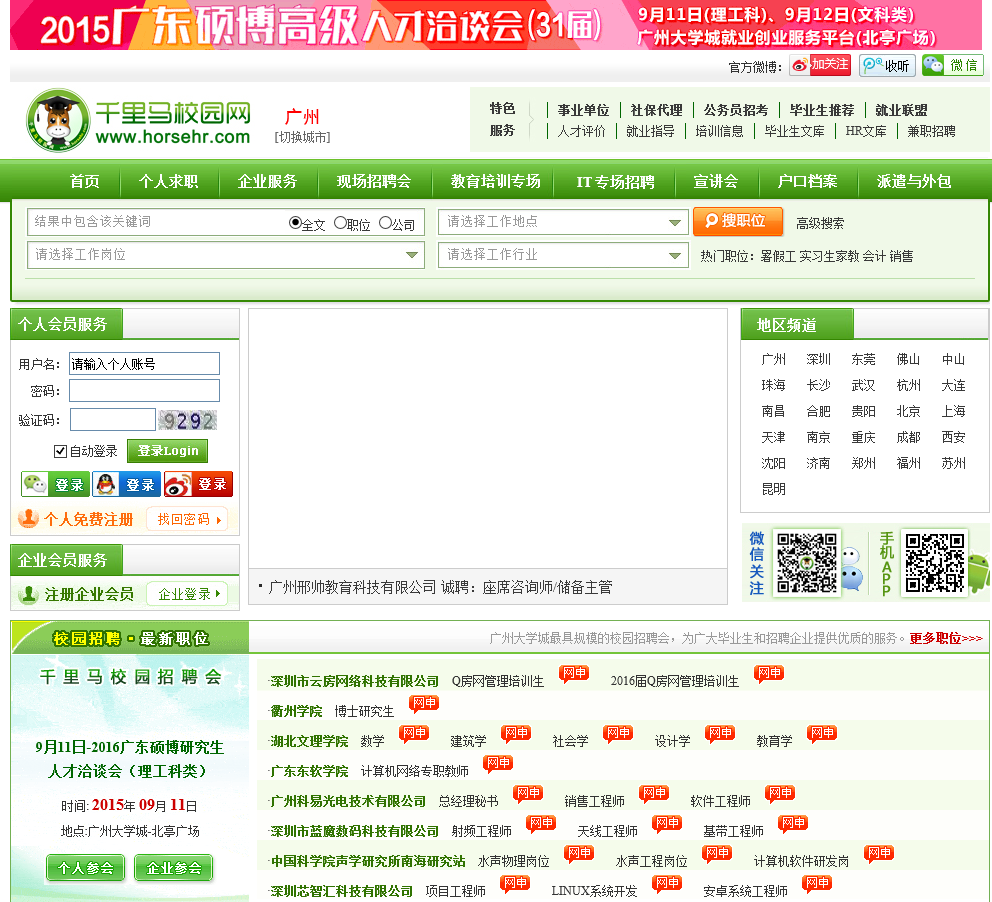Open the IT专场招聘 nav tab
The height and width of the screenshot is (902, 992).
615,182
